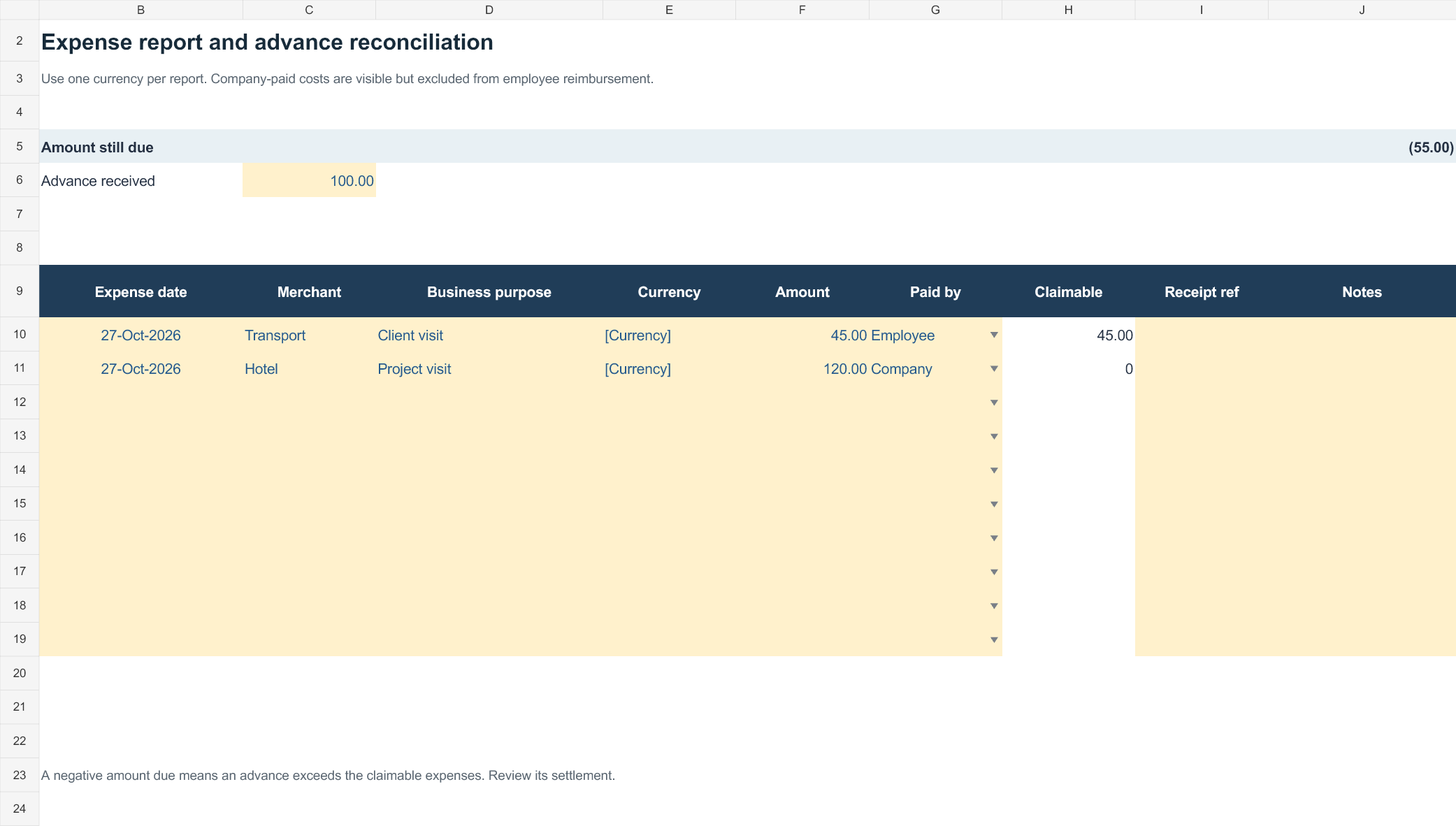Open Paid by dropdown in row 13
This screenshot has width=1456, height=826.
click(x=994, y=437)
